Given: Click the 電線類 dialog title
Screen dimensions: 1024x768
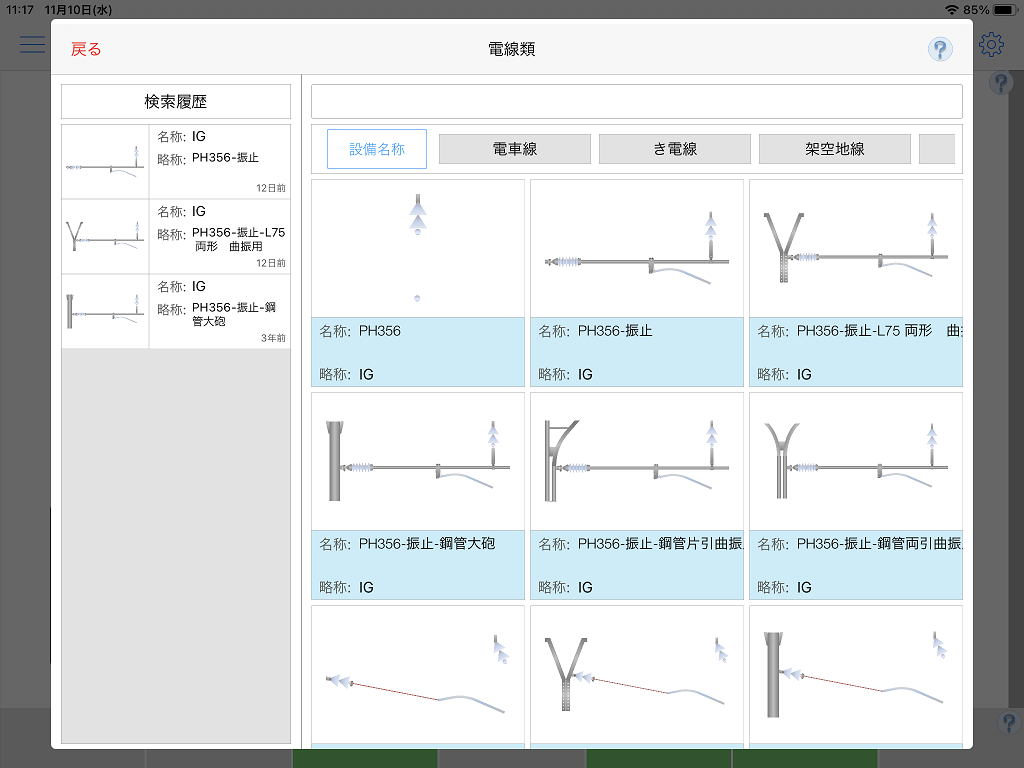Looking at the screenshot, I should pyautogui.click(x=512, y=49).
